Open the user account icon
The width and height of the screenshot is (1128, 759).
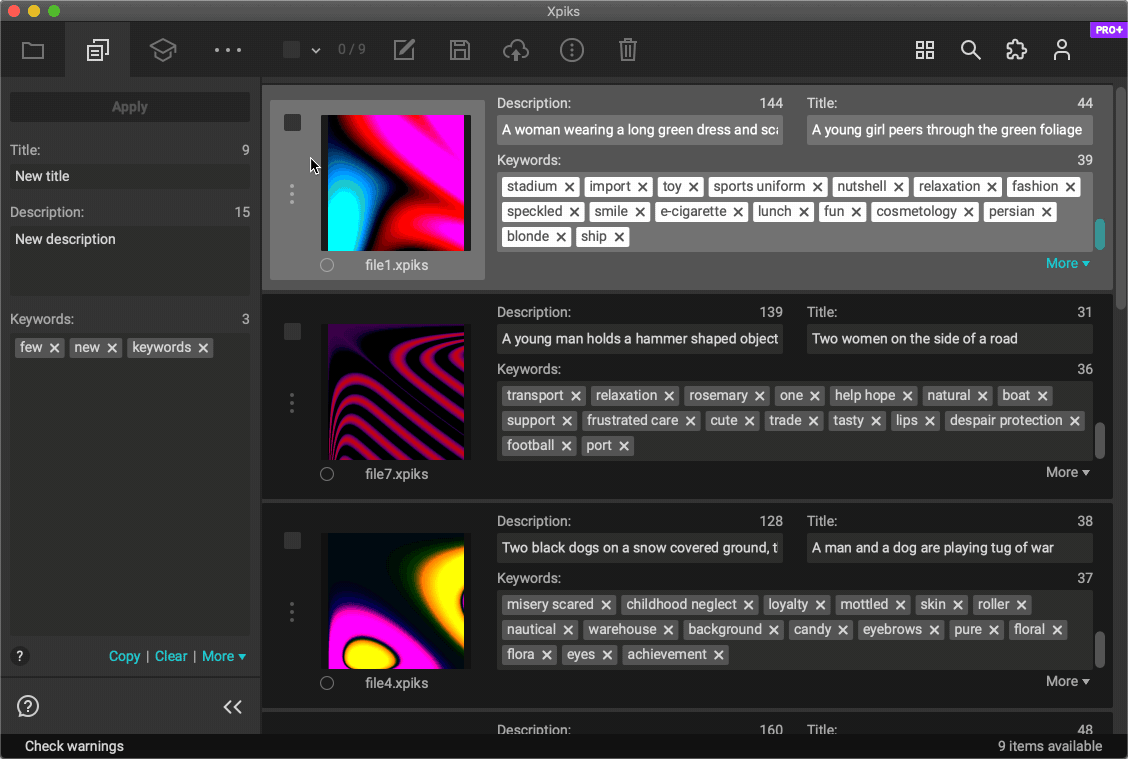click(x=1062, y=50)
